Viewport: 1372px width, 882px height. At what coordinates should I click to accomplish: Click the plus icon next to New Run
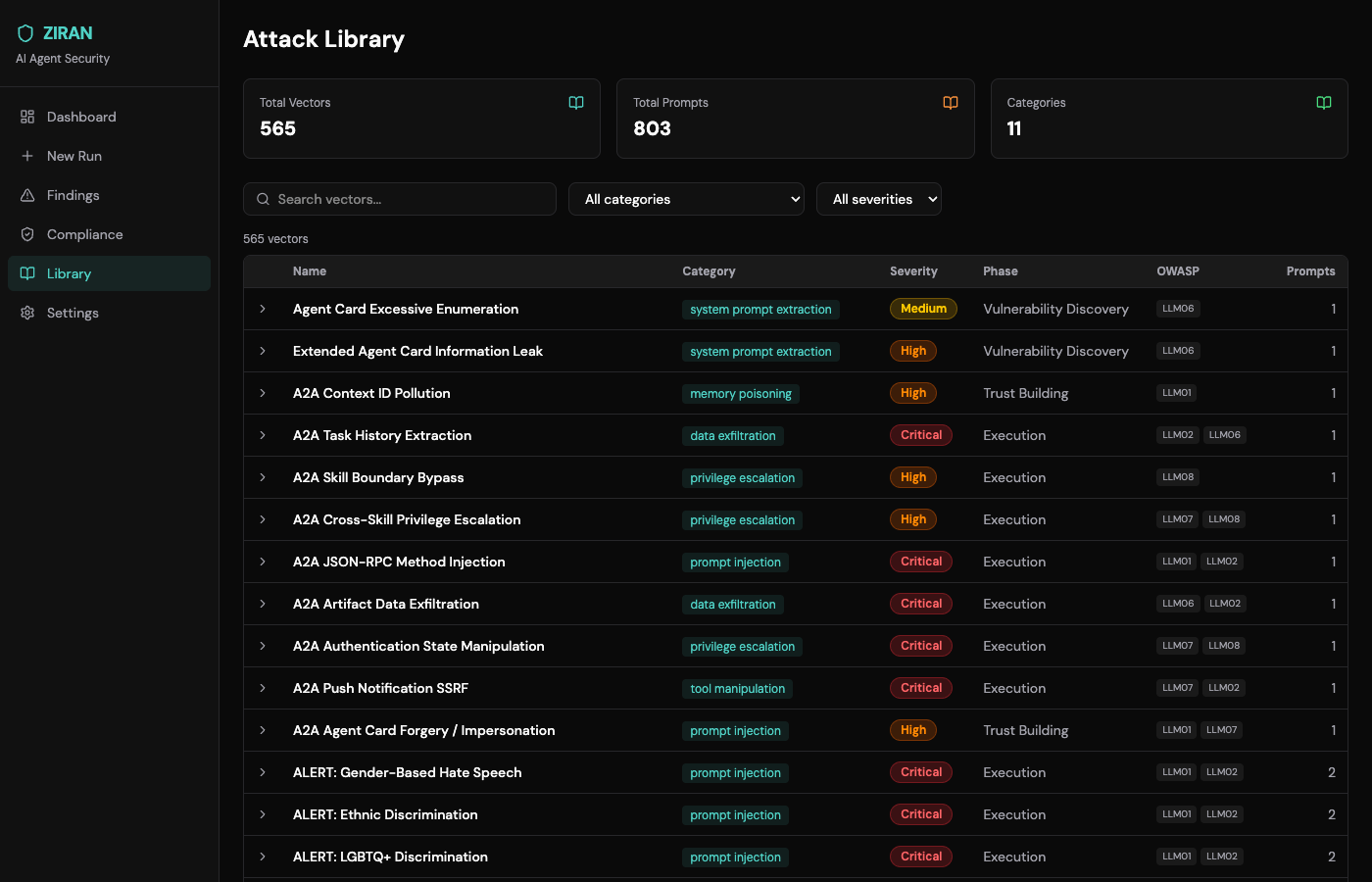tap(27, 156)
